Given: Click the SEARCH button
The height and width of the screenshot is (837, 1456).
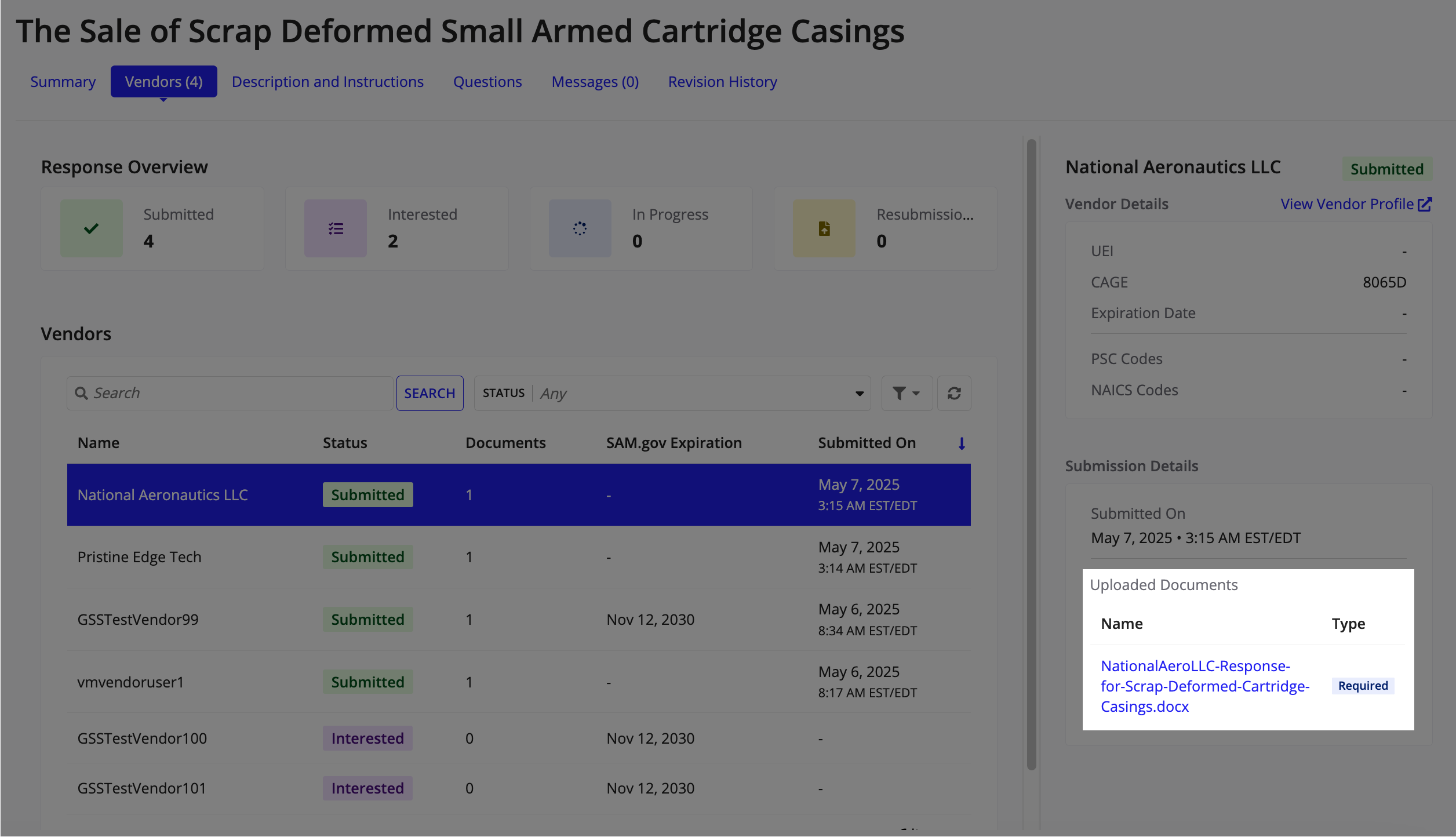Looking at the screenshot, I should tap(429, 394).
